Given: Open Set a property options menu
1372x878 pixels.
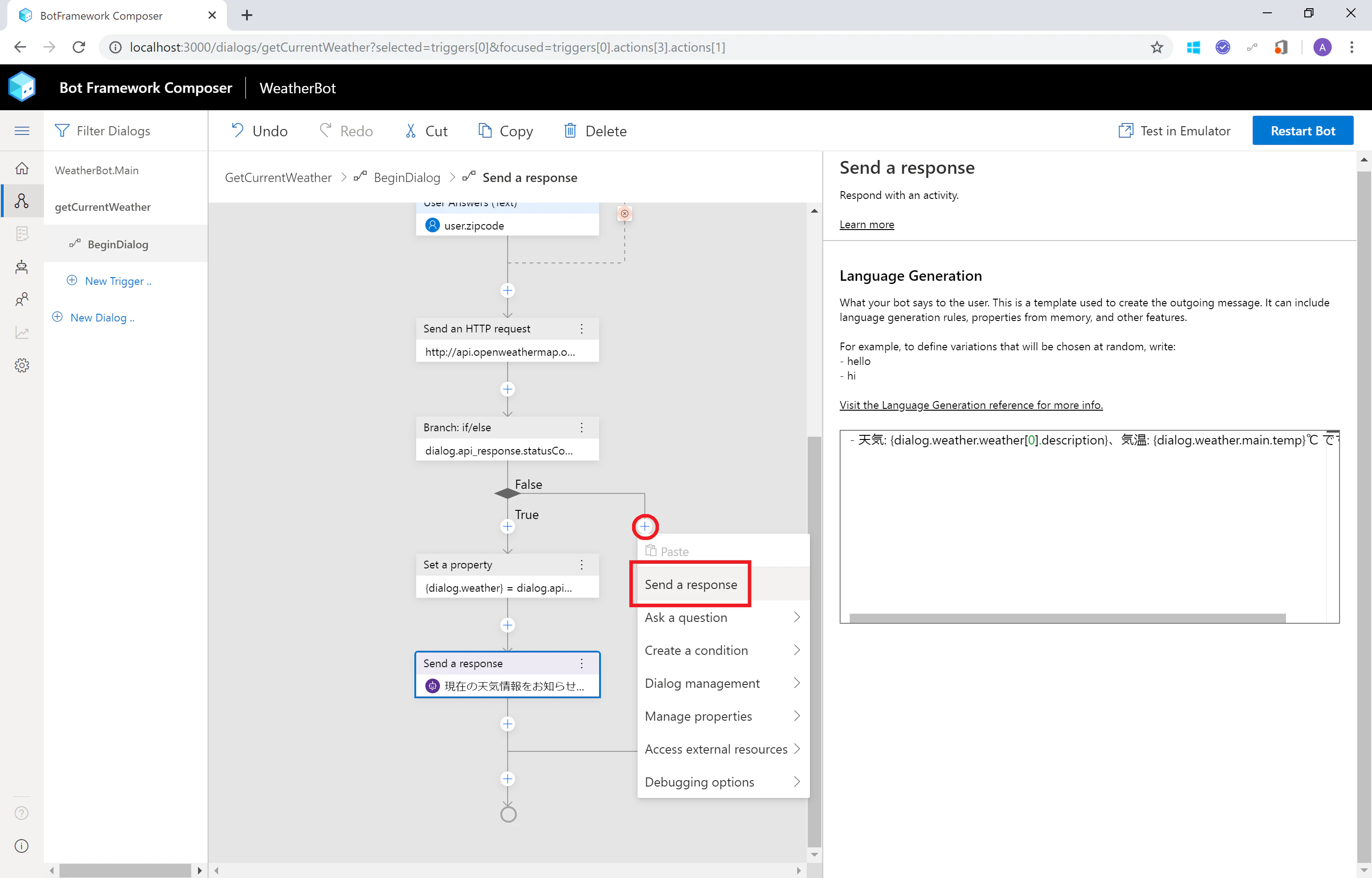Looking at the screenshot, I should [x=581, y=564].
